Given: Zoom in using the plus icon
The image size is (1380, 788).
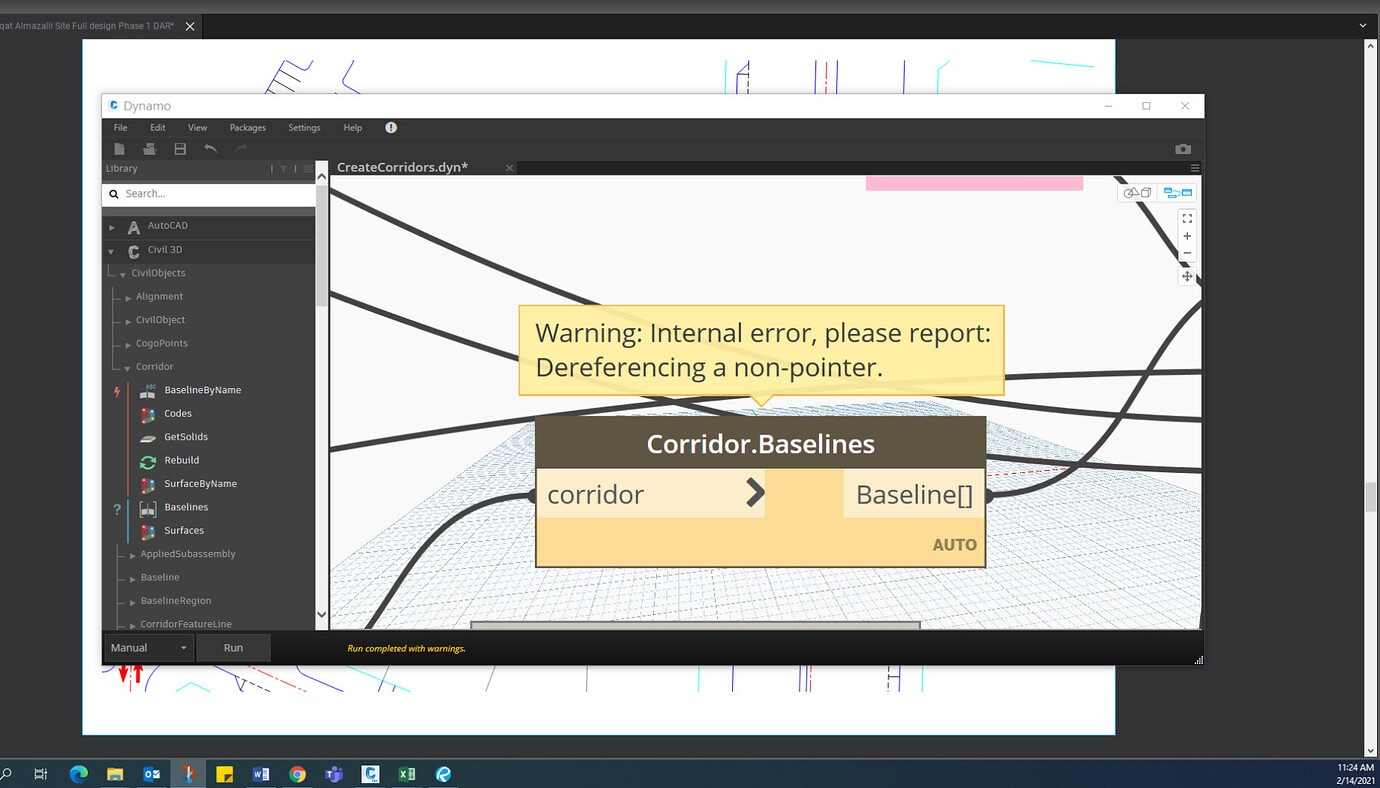Looking at the screenshot, I should (1187, 235).
